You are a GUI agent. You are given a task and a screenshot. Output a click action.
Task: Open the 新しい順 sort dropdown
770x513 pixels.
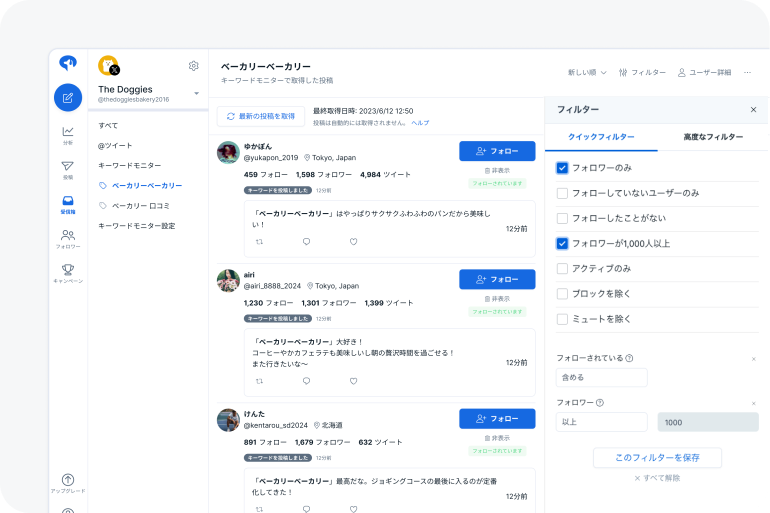coord(585,73)
